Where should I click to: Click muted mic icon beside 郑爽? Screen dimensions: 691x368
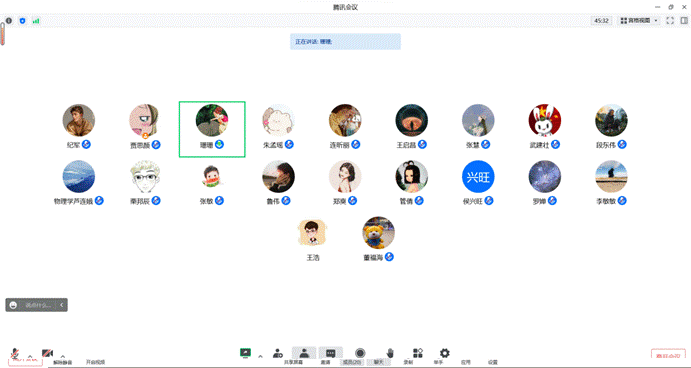coord(353,201)
